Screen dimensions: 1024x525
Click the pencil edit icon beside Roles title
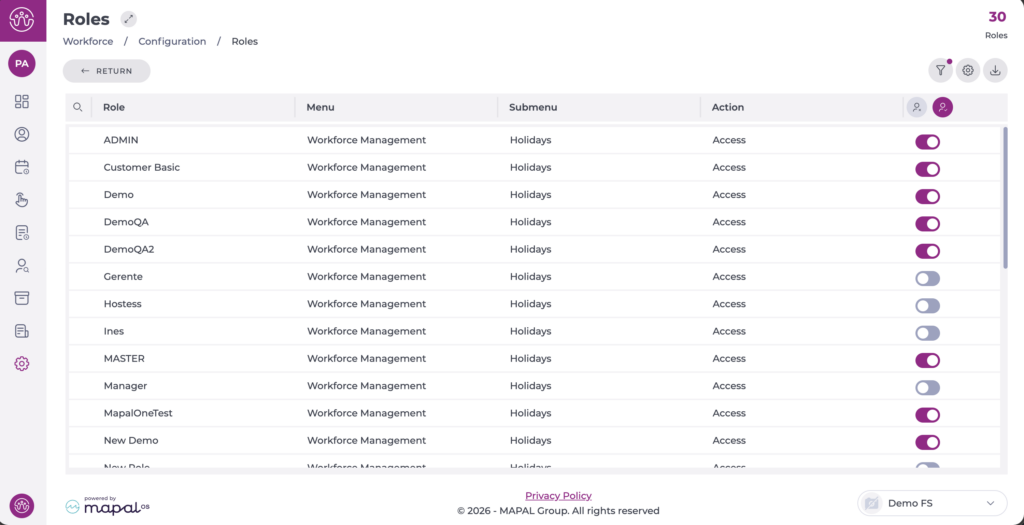128,19
